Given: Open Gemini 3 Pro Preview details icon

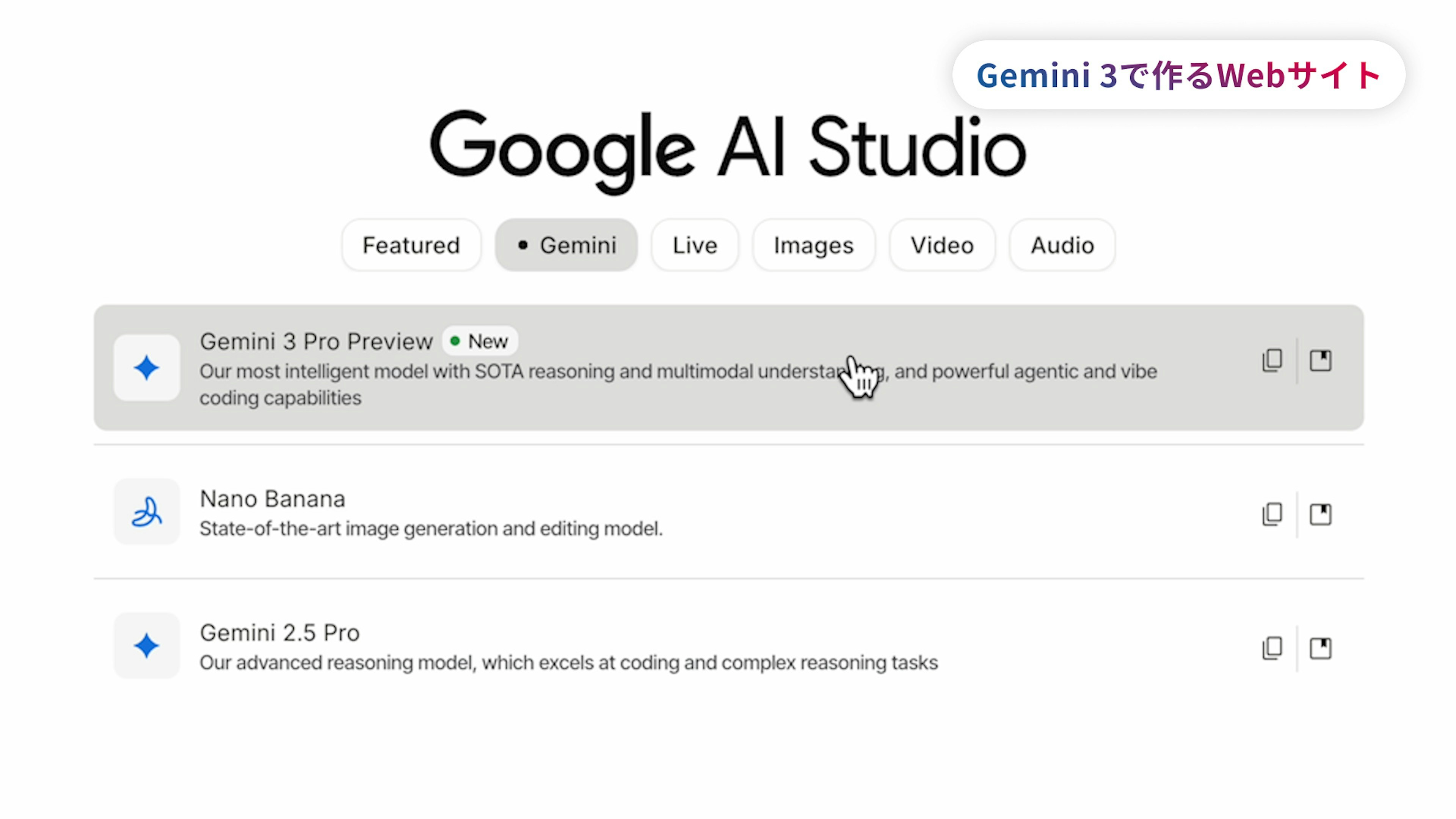Looking at the screenshot, I should [1320, 361].
